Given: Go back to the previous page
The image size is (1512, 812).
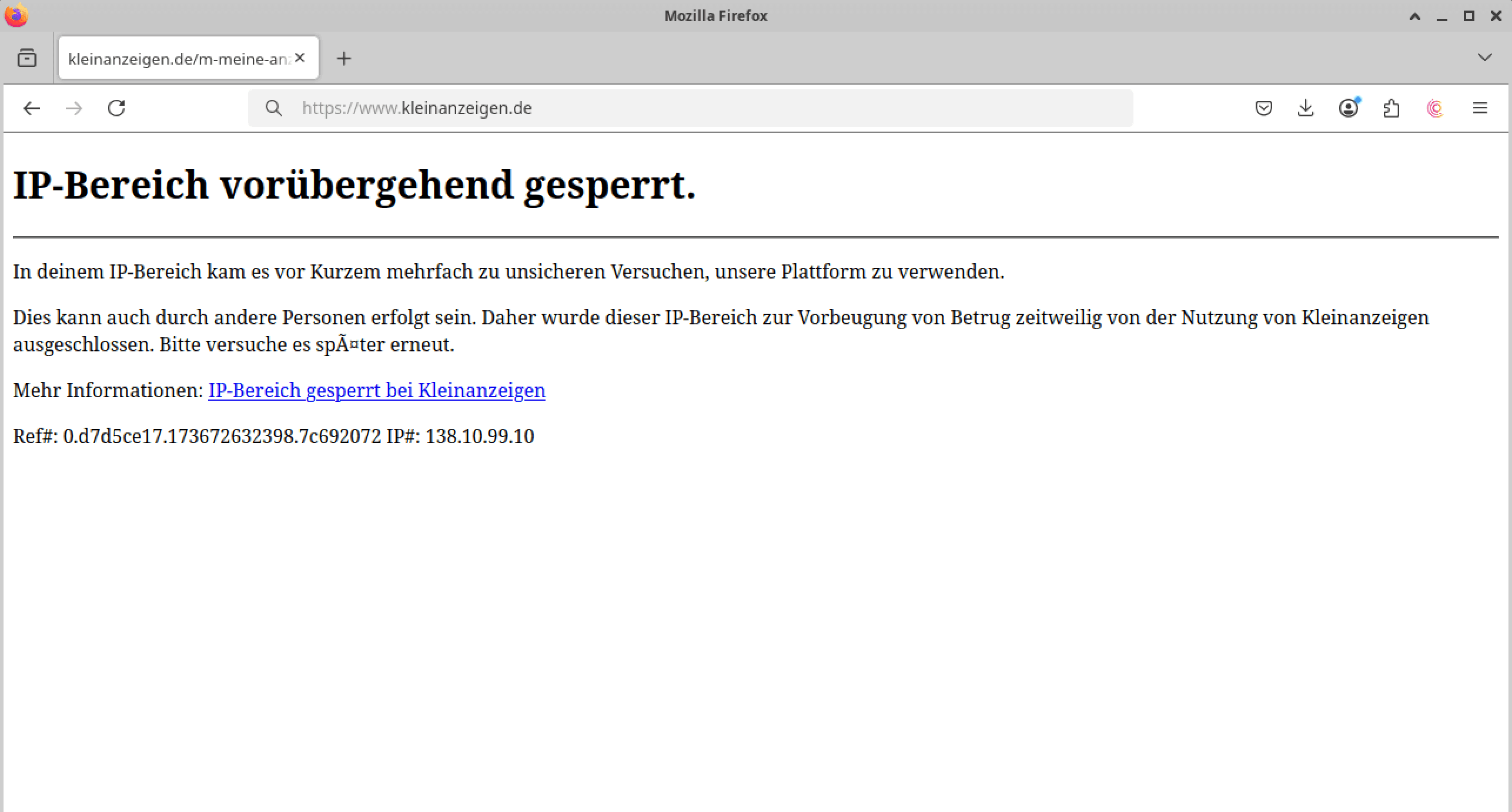Looking at the screenshot, I should coord(32,108).
